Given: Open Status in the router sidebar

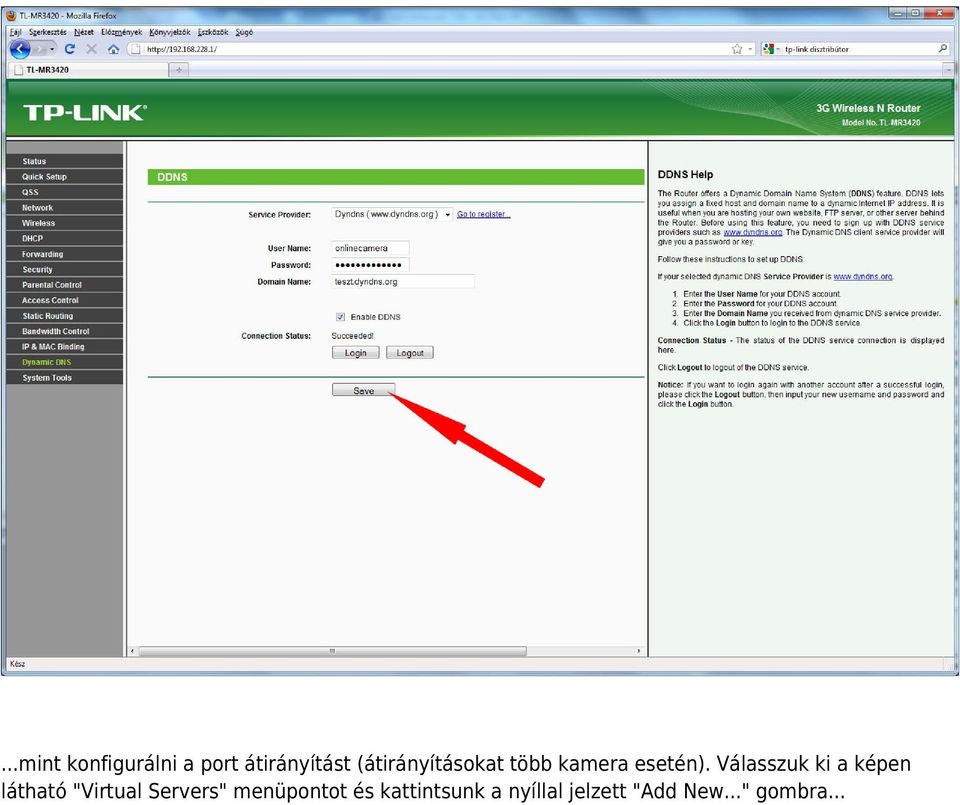Looking at the screenshot, I should pyautogui.click(x=65, y=161).
